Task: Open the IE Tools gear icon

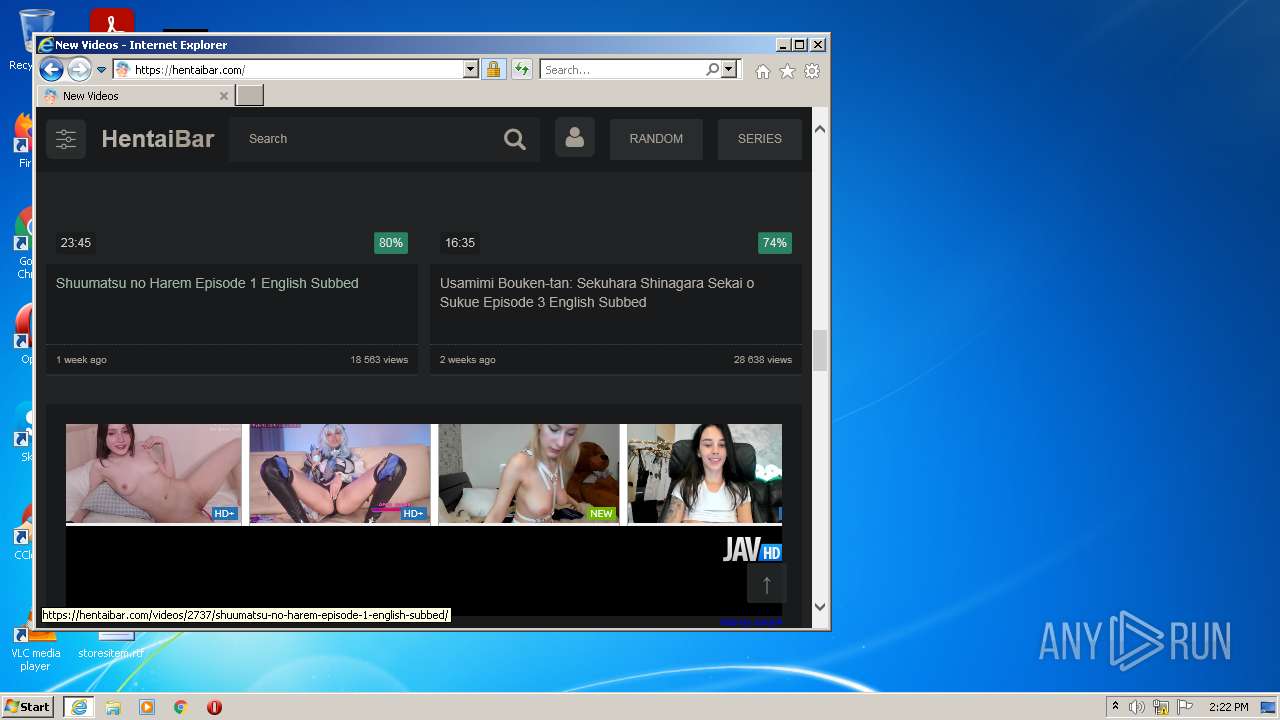Action: point(812,71)
